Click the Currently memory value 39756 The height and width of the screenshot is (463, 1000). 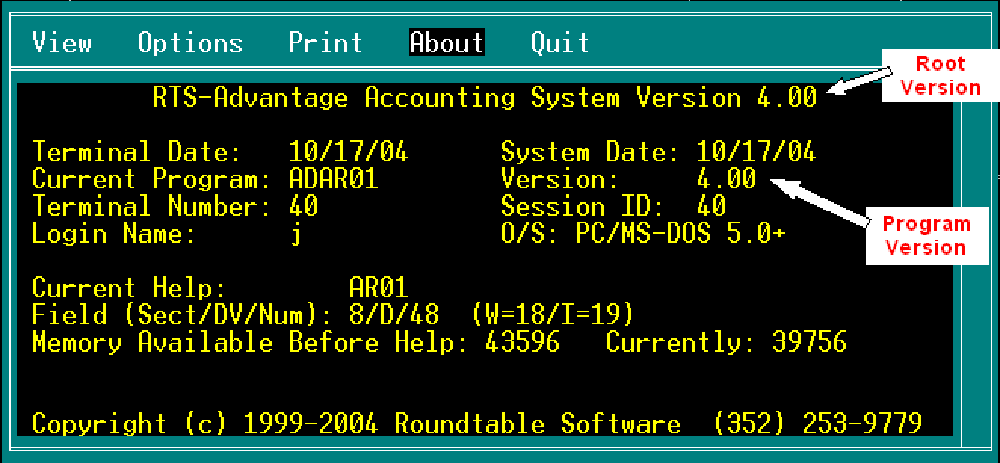[x=809, y=343]
